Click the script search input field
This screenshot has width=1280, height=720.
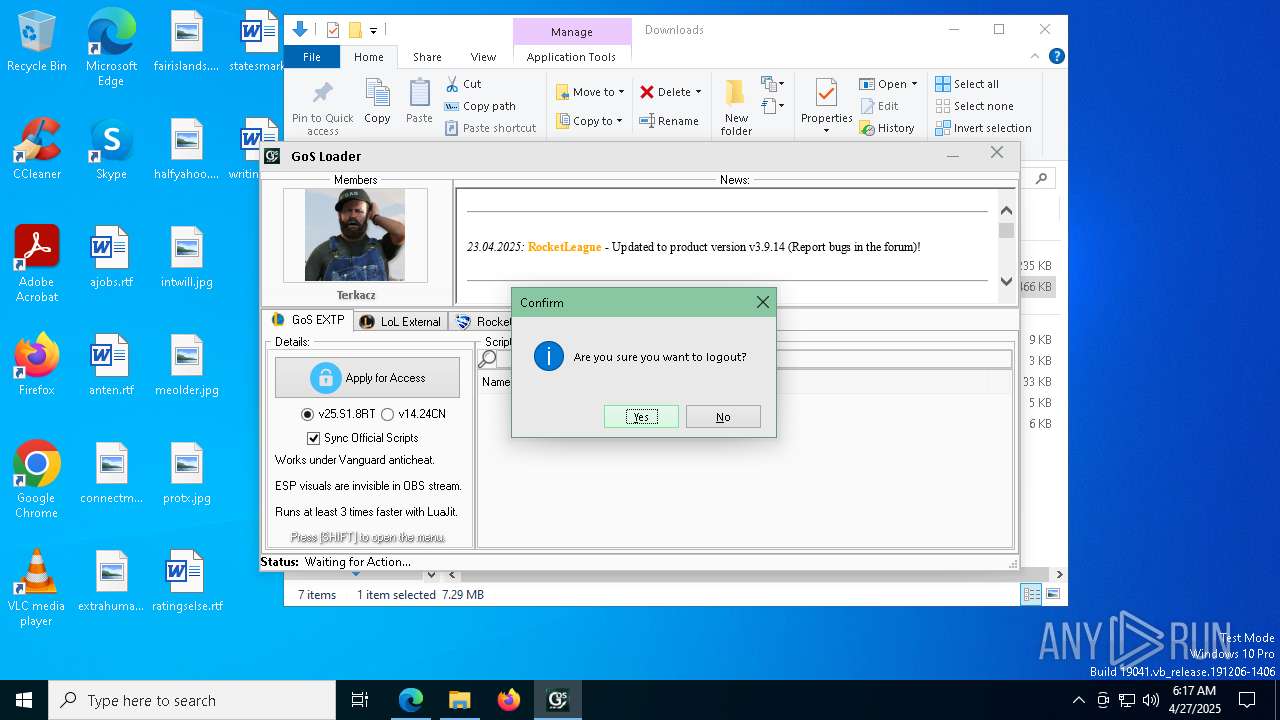[x=755, y=359]
